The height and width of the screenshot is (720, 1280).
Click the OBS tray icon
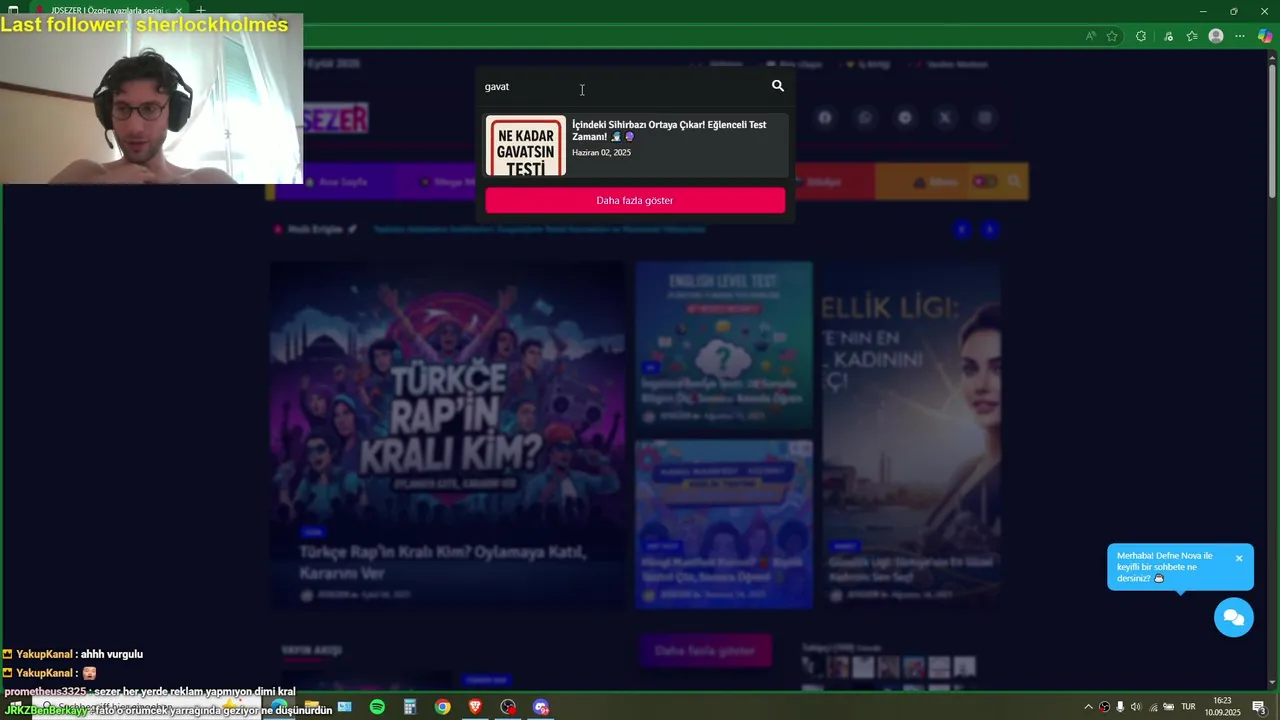1104,707
